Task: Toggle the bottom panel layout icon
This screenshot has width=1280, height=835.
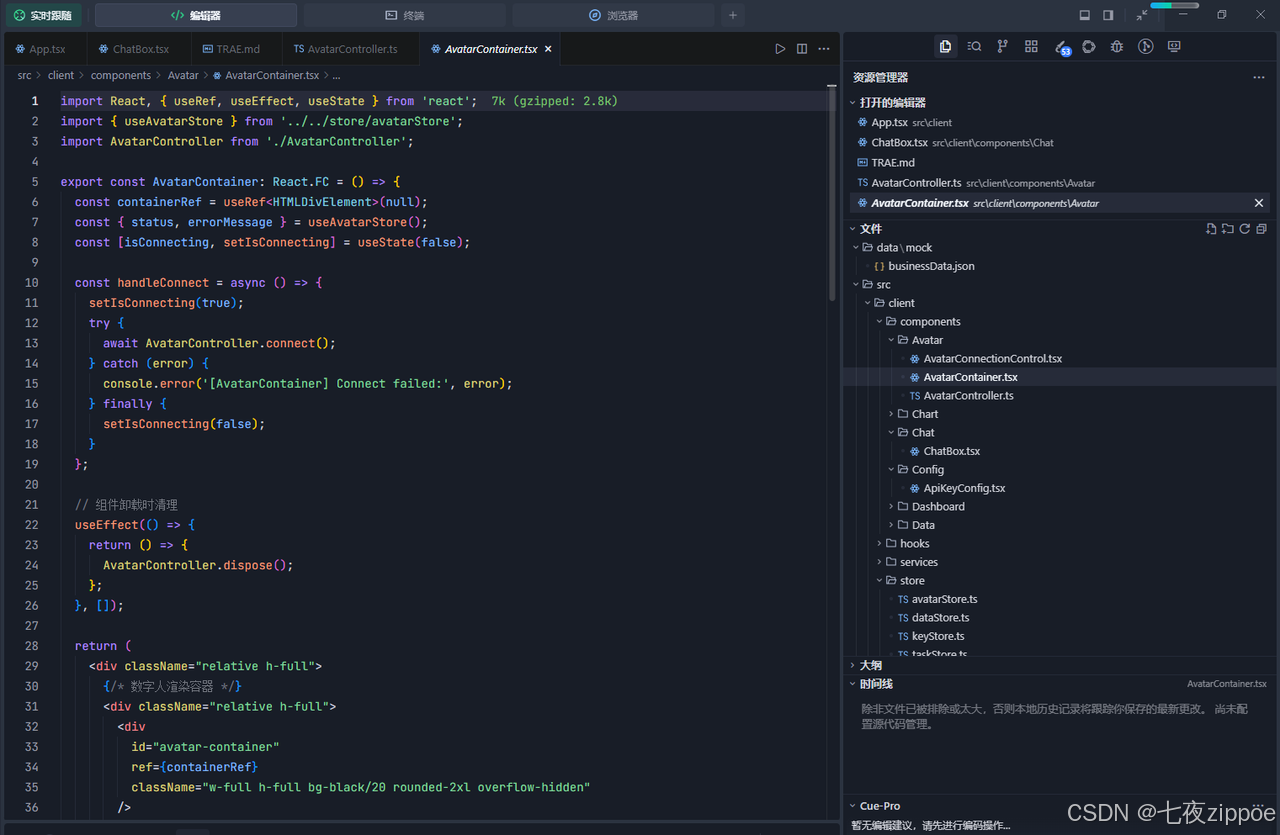Action: [1085, 15]
